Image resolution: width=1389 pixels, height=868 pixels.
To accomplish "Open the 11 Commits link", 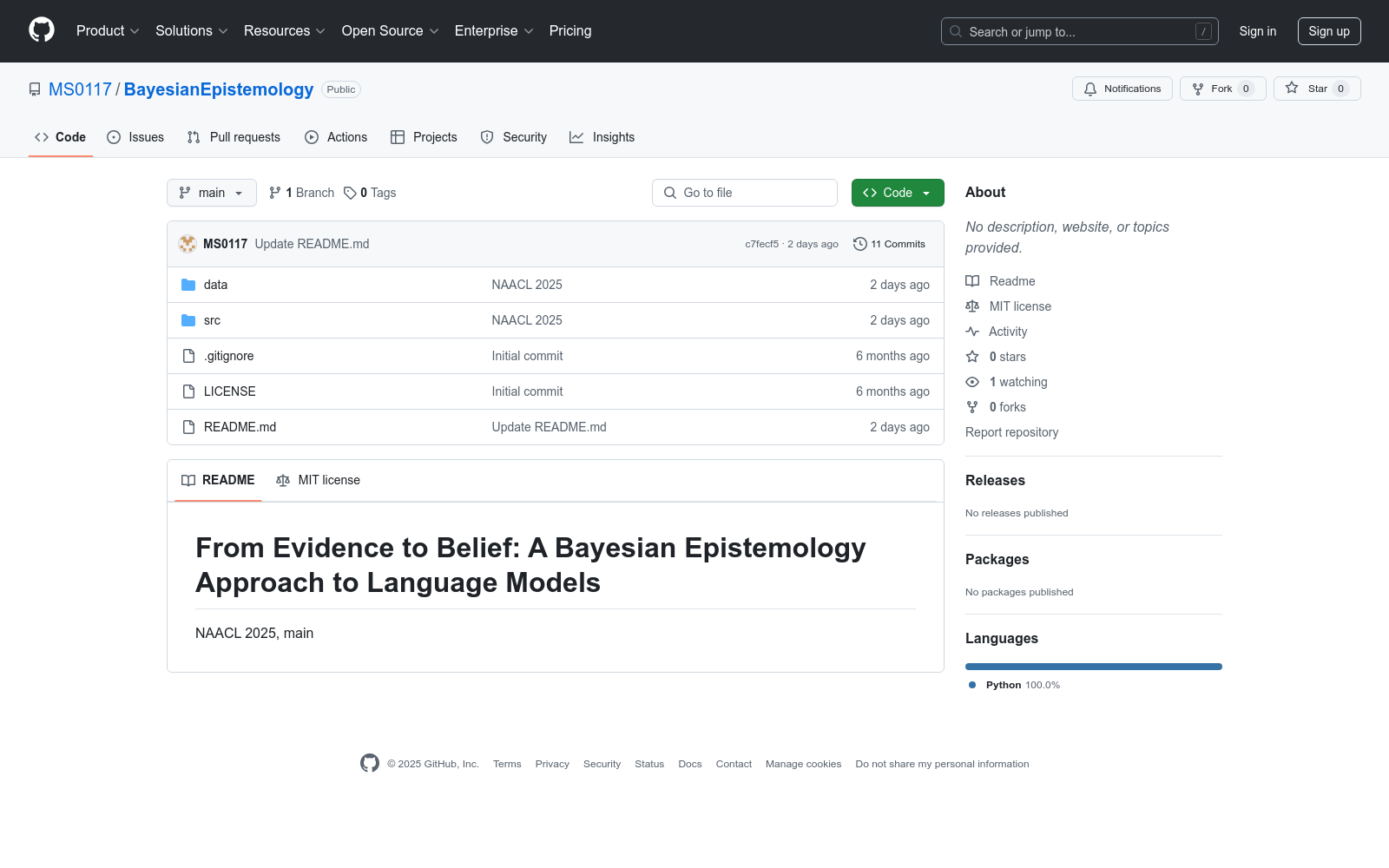I will 890,244.
